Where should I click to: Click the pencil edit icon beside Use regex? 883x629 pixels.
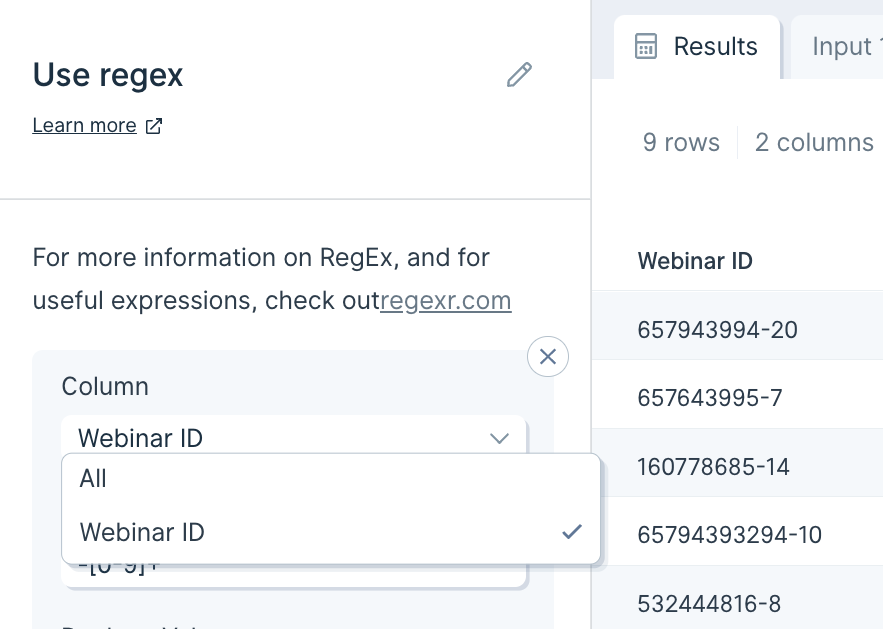click(519, 75)
